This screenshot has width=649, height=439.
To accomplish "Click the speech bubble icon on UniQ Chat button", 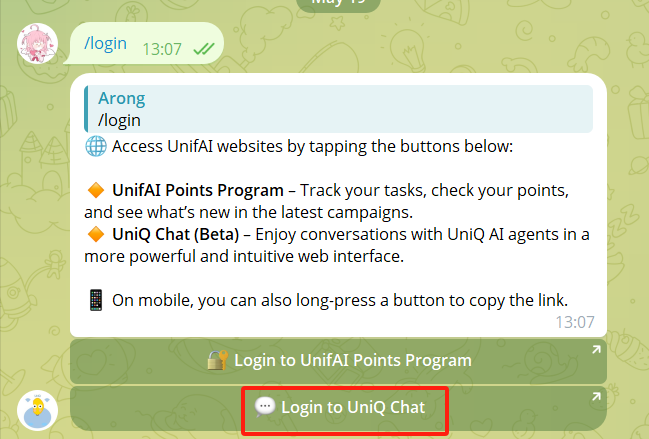I will (265, 407).
